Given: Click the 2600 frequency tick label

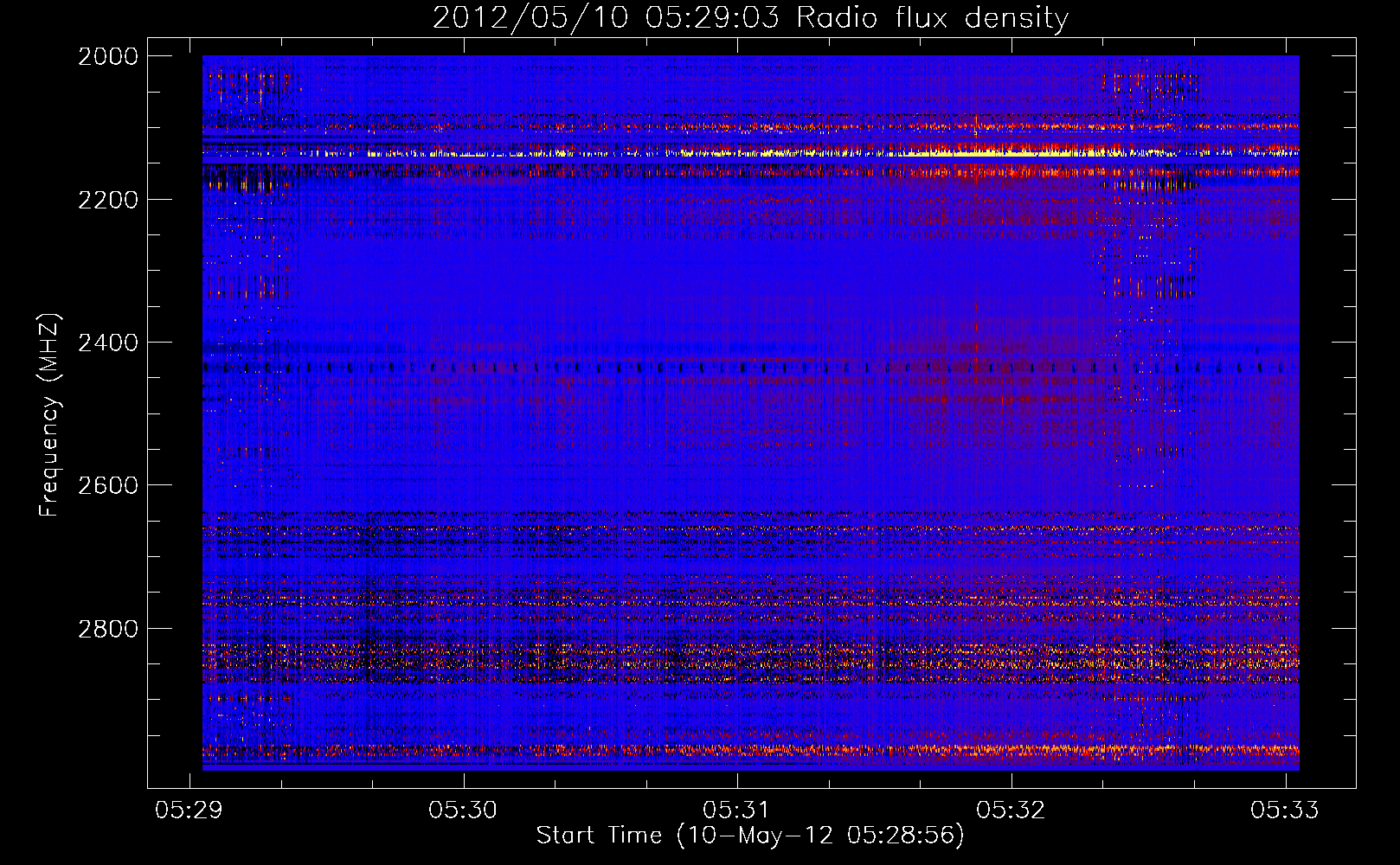Looking at the screenshot, I should [x=108, y=485].
